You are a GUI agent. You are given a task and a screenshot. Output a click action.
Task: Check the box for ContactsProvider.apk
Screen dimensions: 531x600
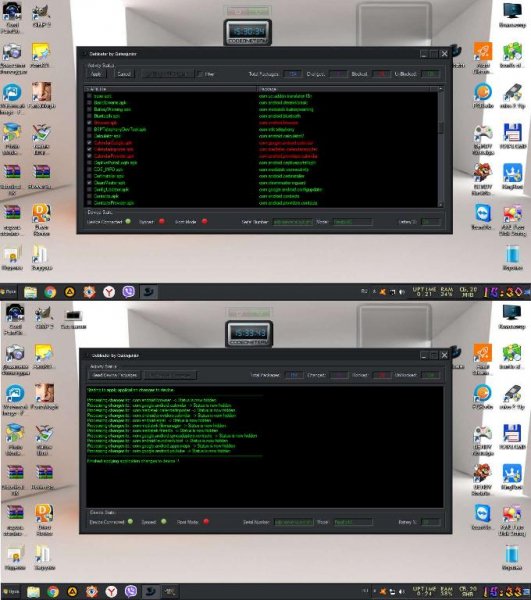pos(90,203)
